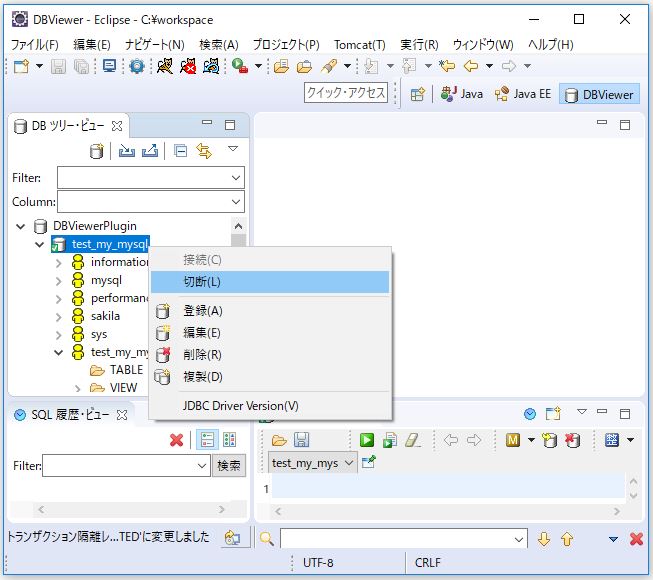
Task: Open the test_my_mys connection dropdown
Action: pyautogui.click(x=312, y=463)
